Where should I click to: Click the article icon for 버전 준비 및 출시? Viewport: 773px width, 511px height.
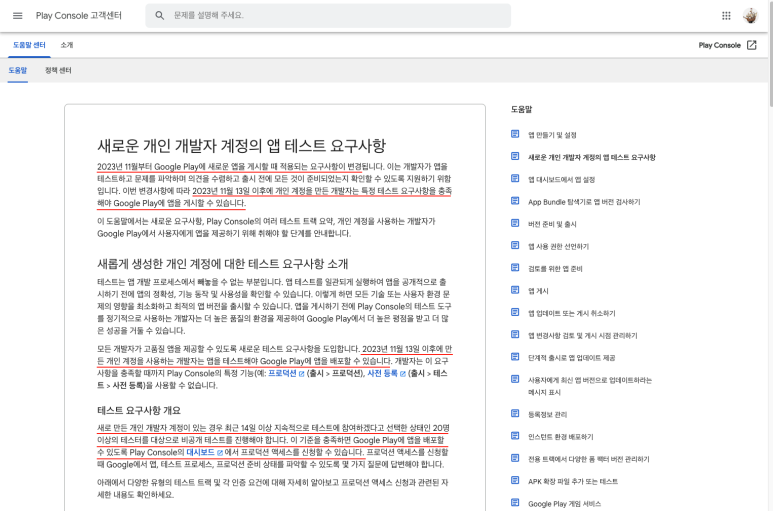(x=515, y=223)
